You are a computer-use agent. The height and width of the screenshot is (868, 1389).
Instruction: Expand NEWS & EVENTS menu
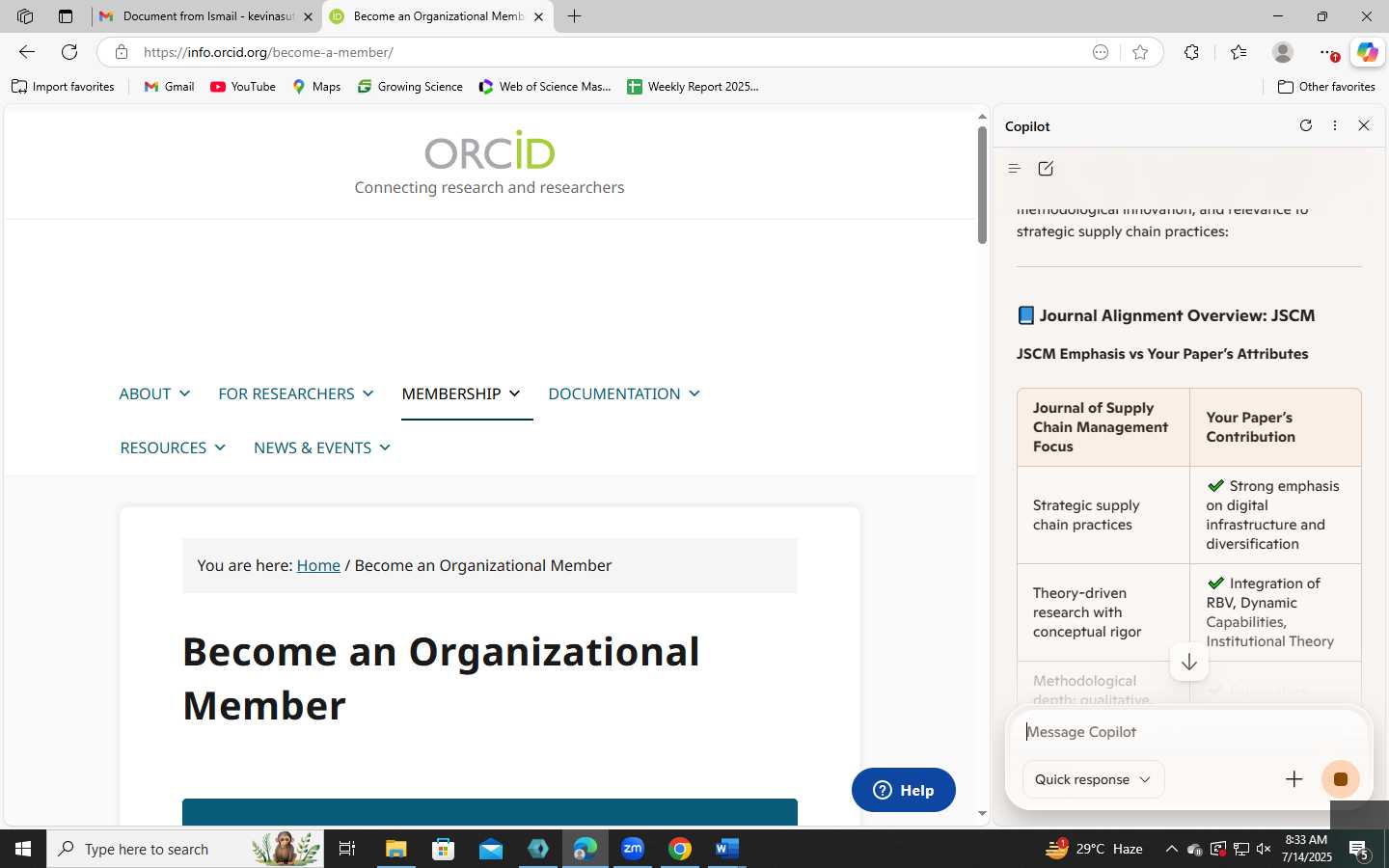322,448
